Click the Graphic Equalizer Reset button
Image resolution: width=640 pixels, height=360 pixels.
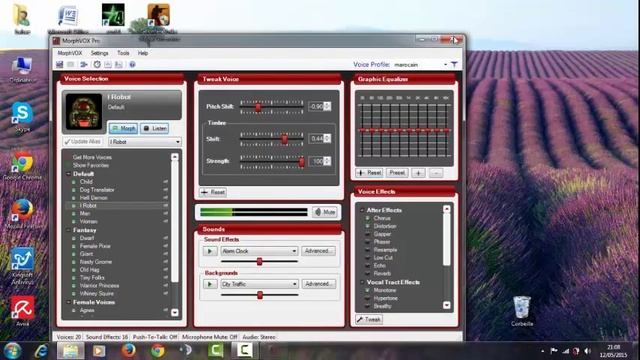[369, 173]
